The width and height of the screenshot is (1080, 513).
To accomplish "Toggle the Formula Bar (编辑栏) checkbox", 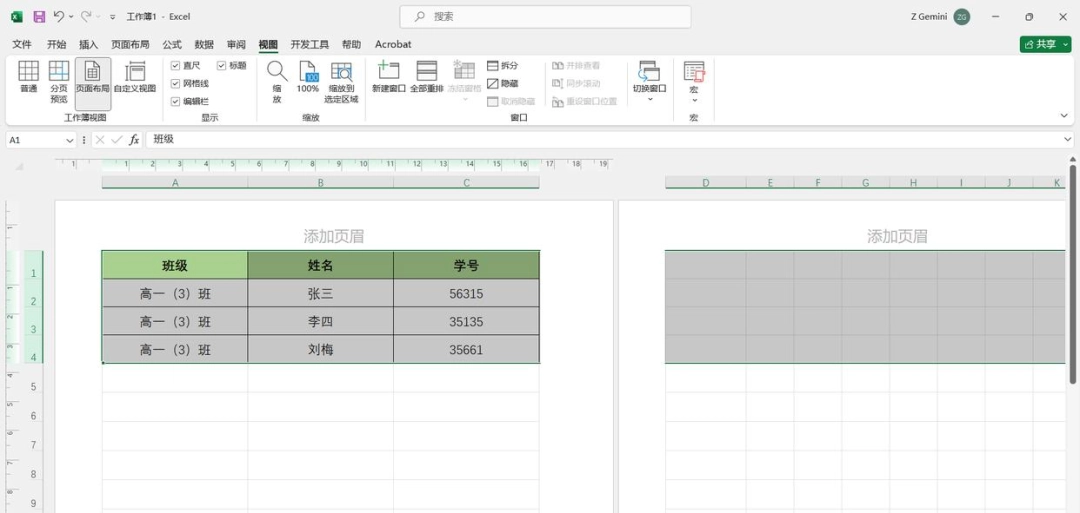I will tap(175, 101).
